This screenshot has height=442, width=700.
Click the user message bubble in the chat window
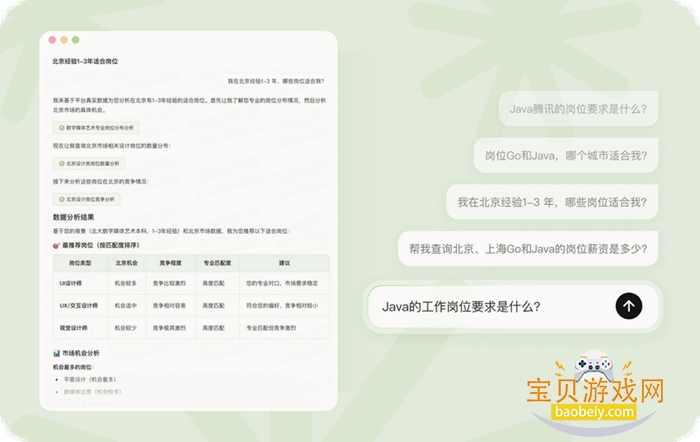[276, 81]
